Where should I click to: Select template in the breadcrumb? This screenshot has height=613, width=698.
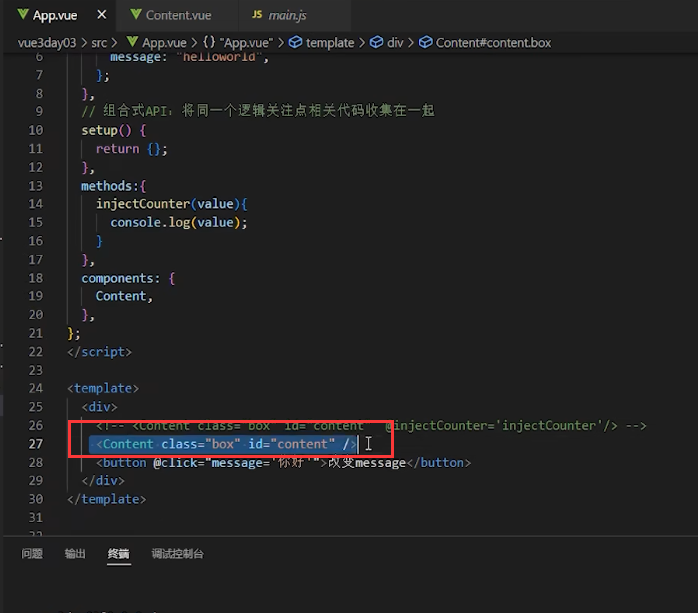point(330,43)
